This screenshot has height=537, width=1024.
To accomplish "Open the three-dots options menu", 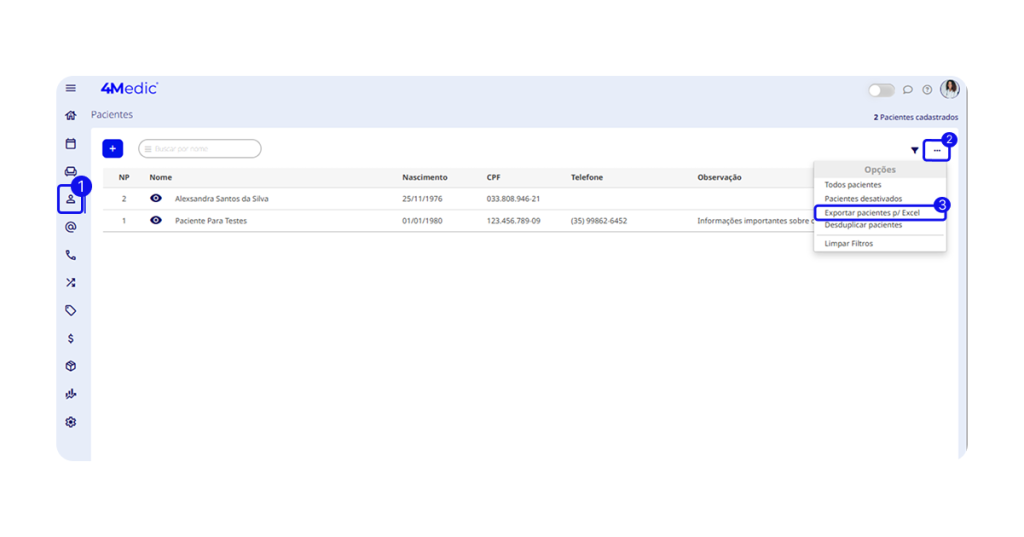I will tap(937, 150).
